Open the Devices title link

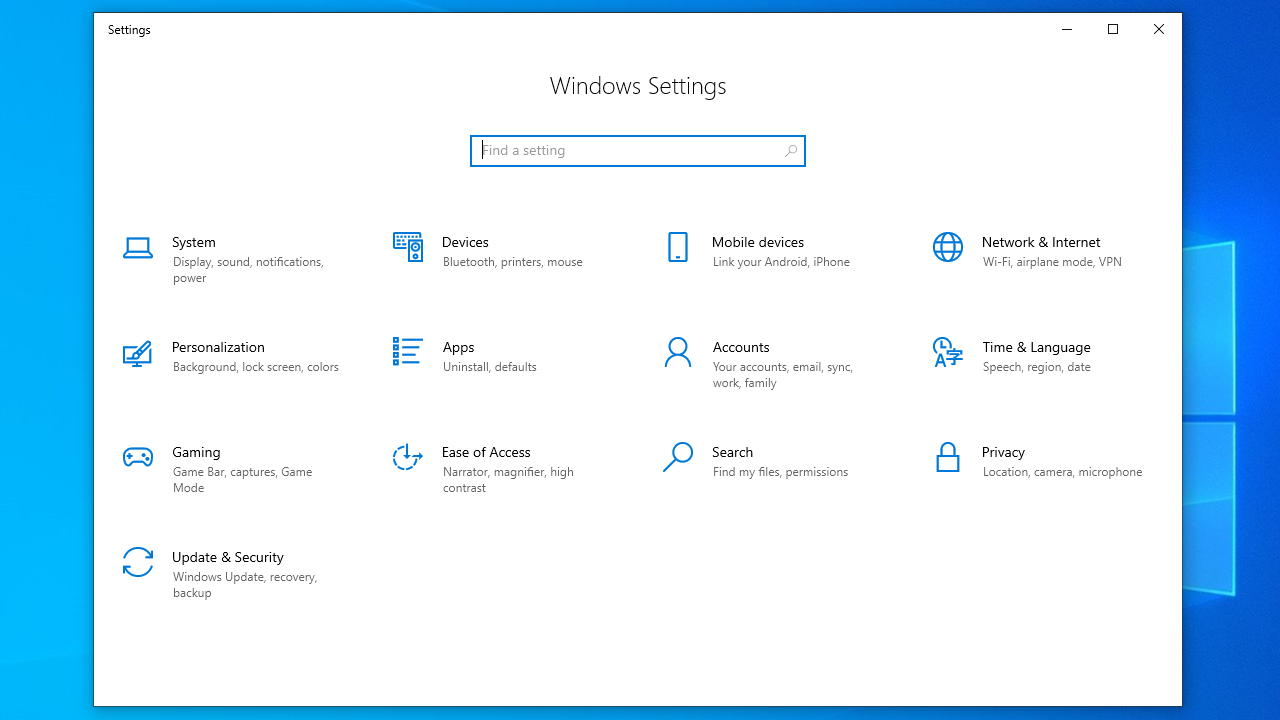click(465, 242)
